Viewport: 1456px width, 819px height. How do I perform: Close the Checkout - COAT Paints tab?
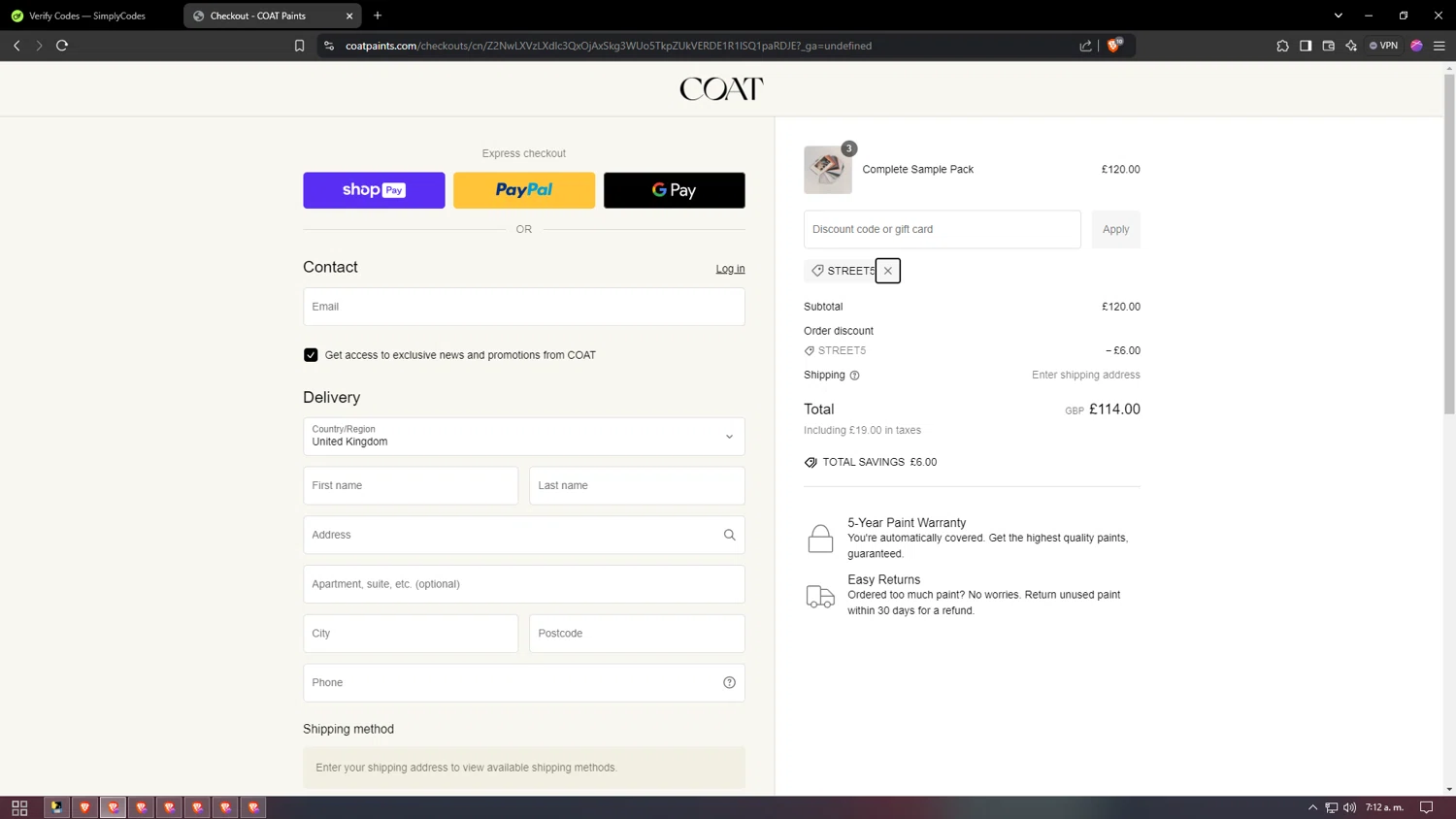coord(349,16)
